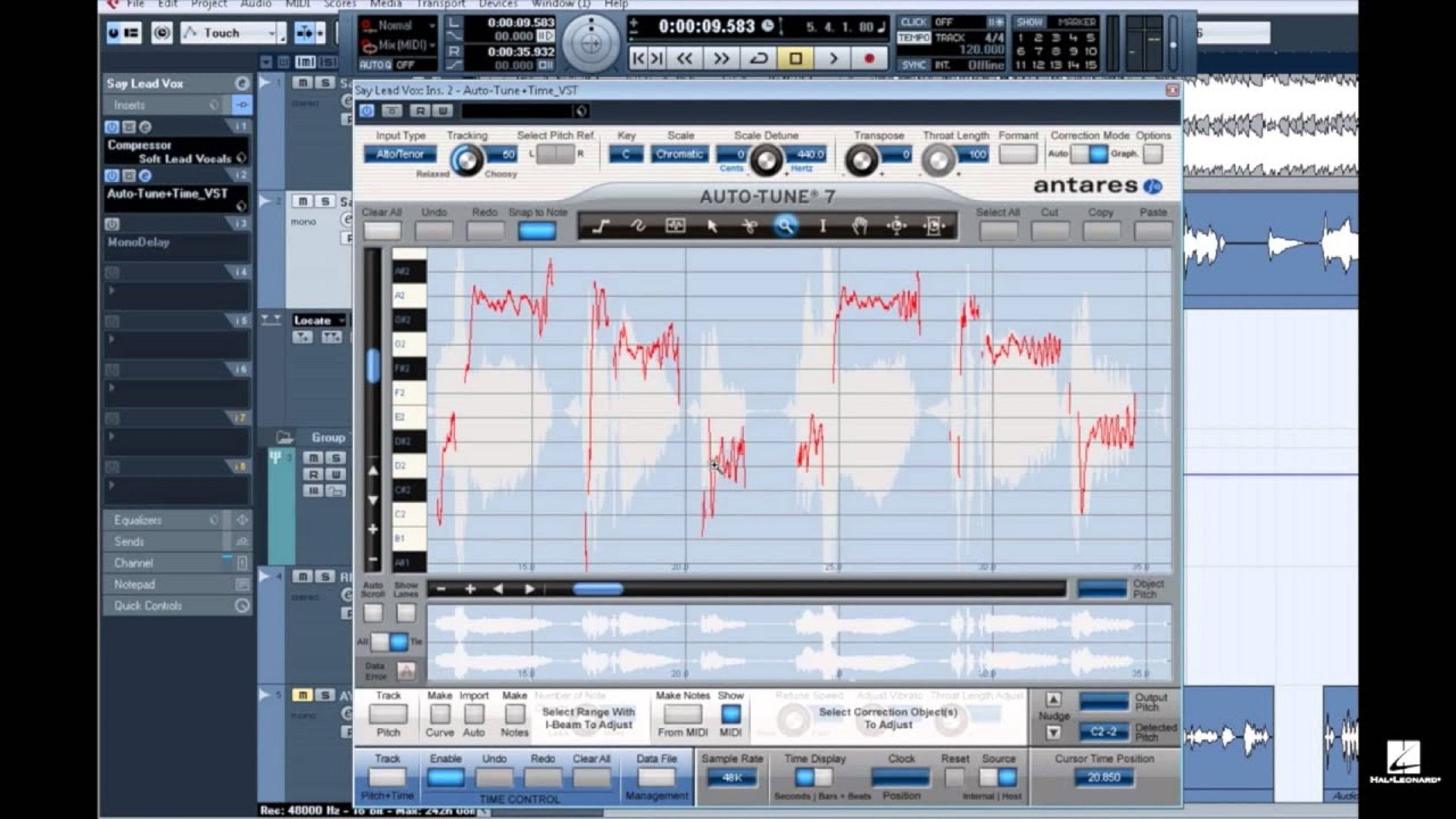
Task: Toggle the Cycle loop button
Action: tap(758, 58)
